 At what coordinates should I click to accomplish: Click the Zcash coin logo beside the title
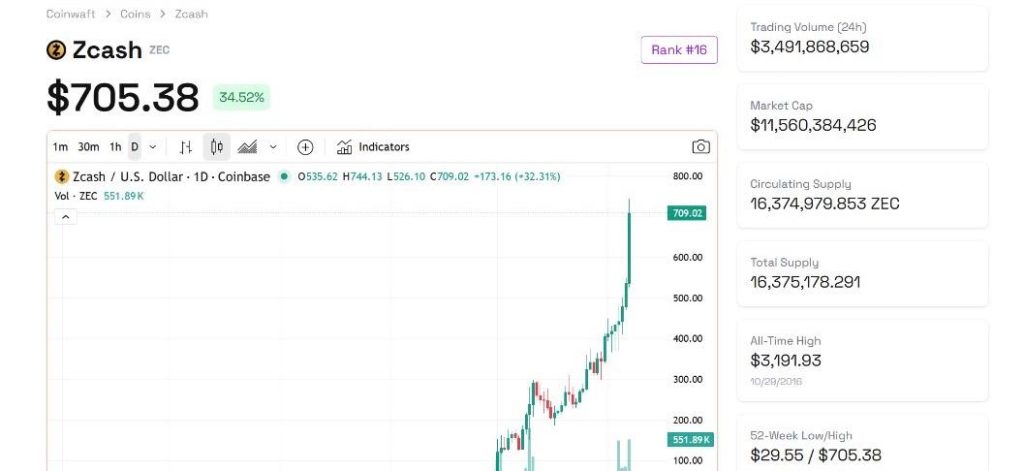56,50
